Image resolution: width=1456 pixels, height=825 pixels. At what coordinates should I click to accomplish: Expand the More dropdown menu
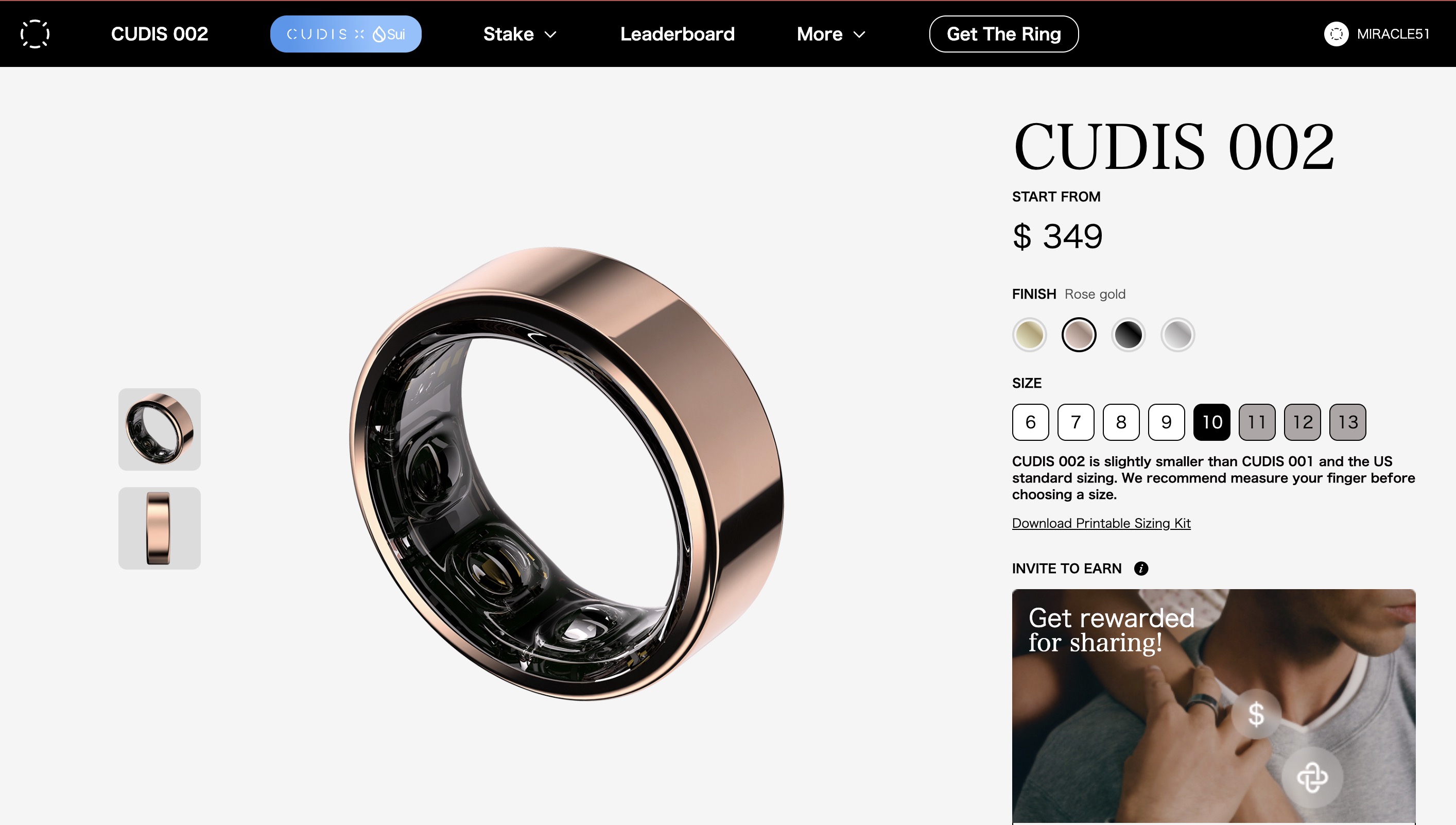831,34
